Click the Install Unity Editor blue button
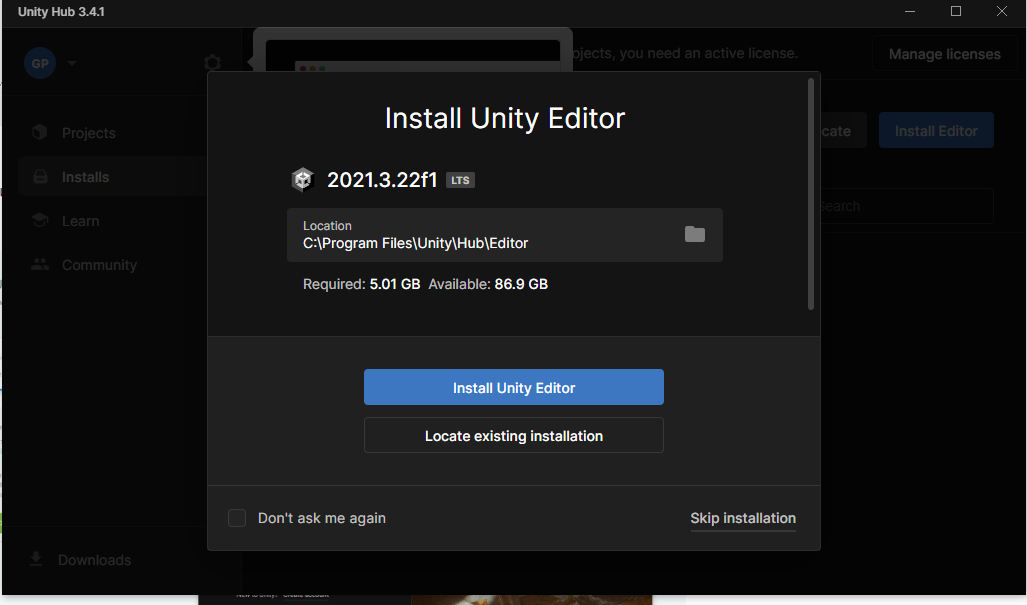This screenshot has width=1027, height=605. [x=514, y=387]
